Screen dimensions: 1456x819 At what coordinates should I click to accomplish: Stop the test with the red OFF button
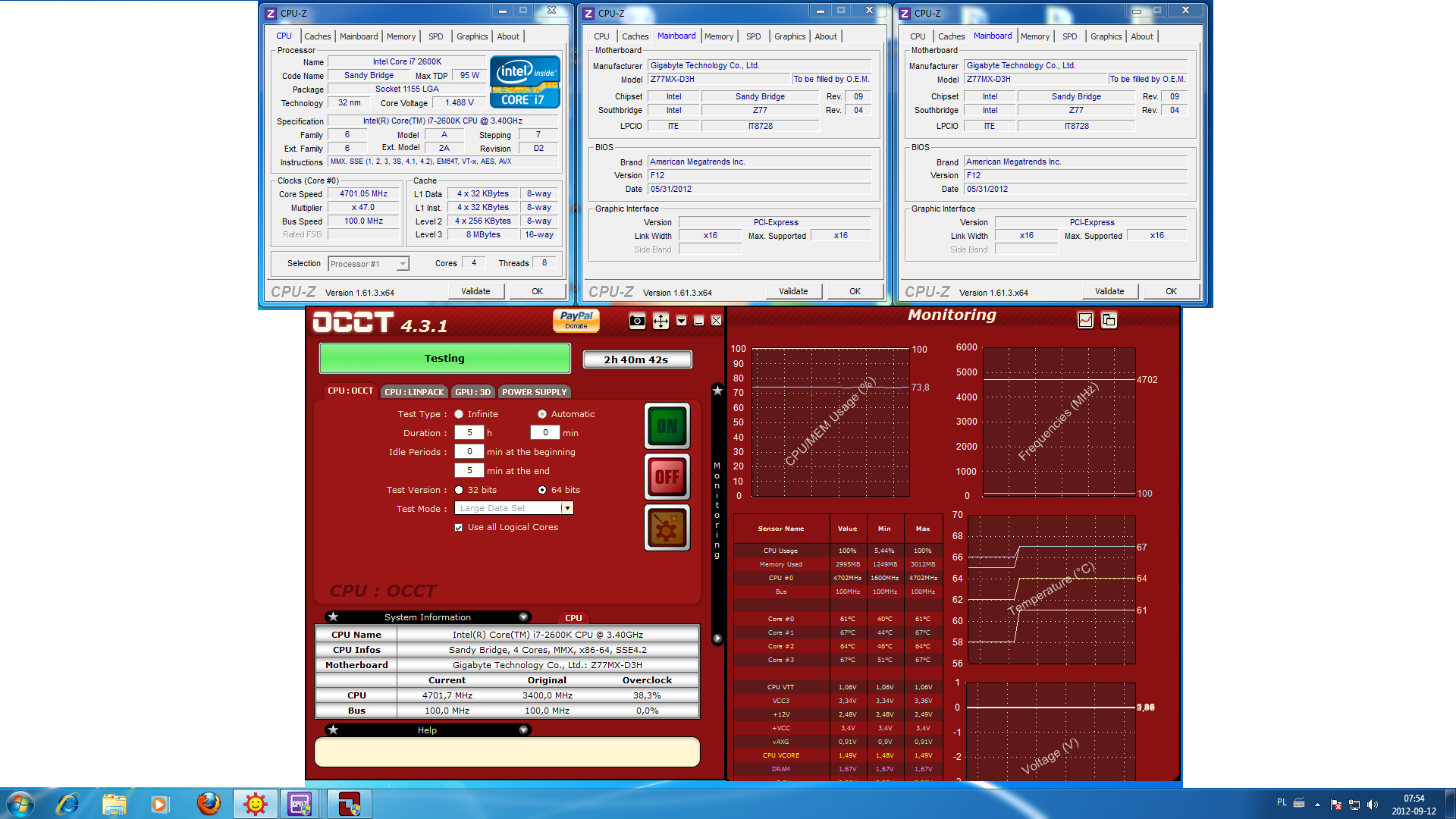click(667, 477)
